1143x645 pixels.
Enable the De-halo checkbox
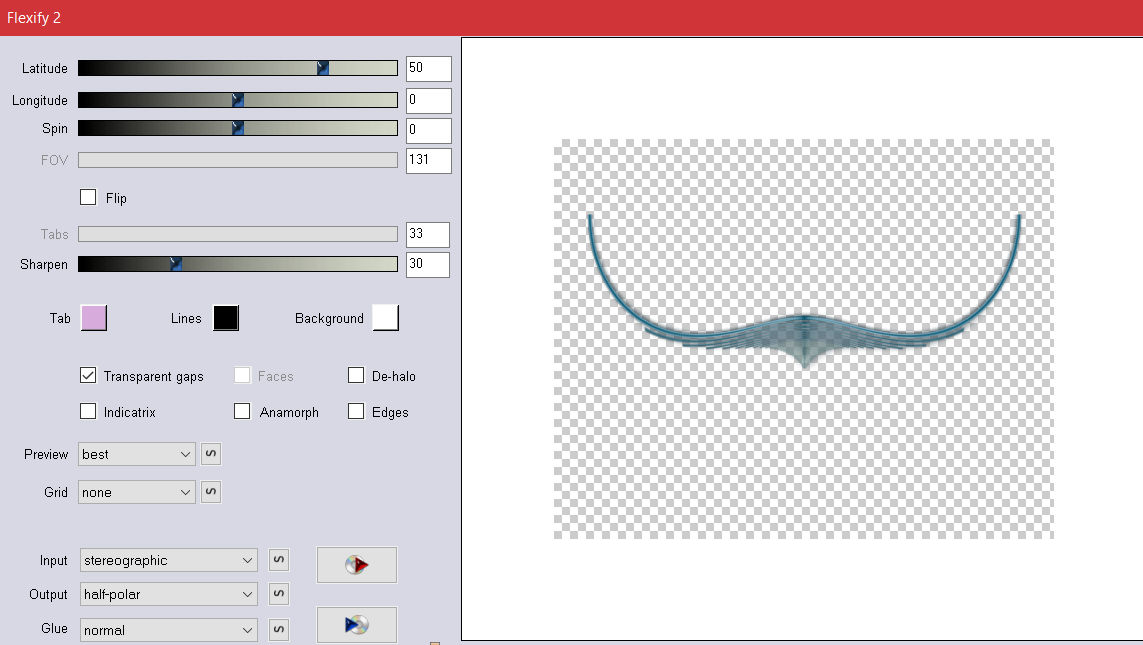(x=356, y=376)
